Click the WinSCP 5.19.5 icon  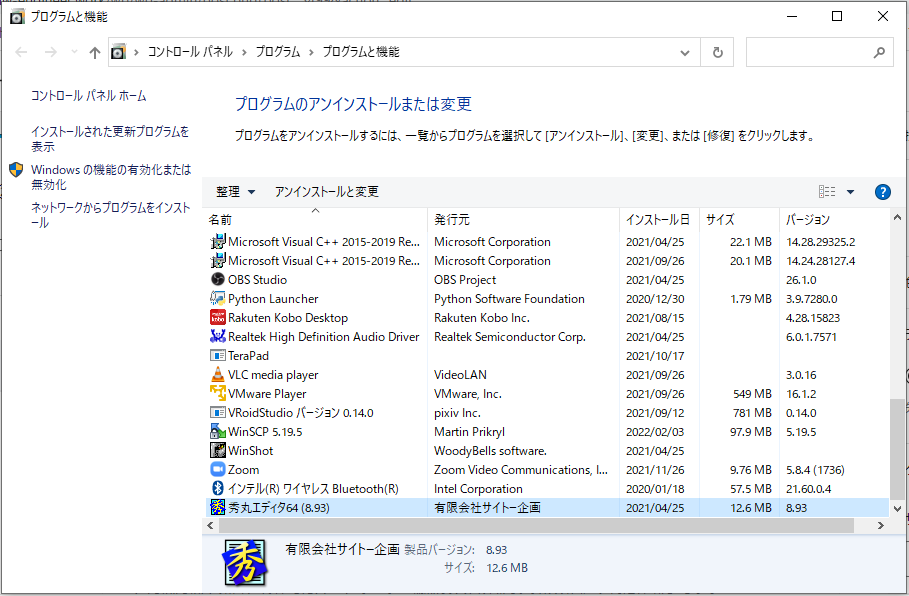(x=217, y=431)
